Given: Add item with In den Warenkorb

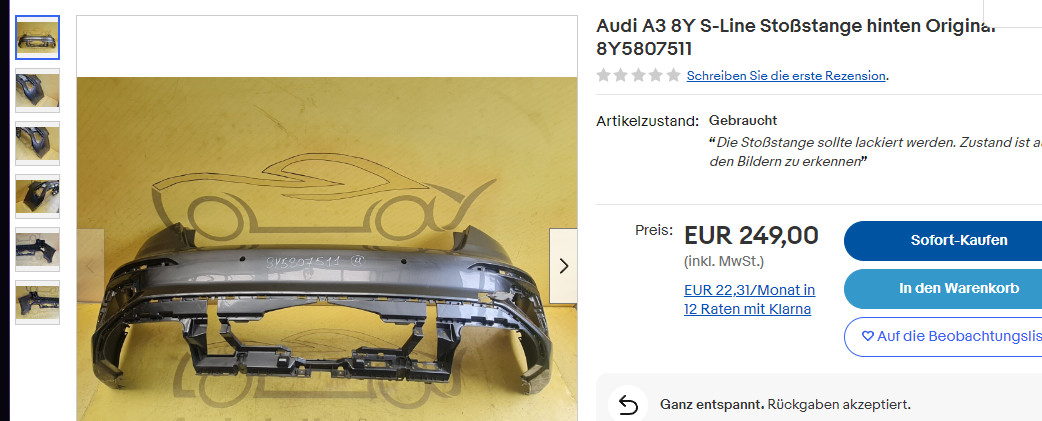Looking at the screenshot, I should (943, 289).
